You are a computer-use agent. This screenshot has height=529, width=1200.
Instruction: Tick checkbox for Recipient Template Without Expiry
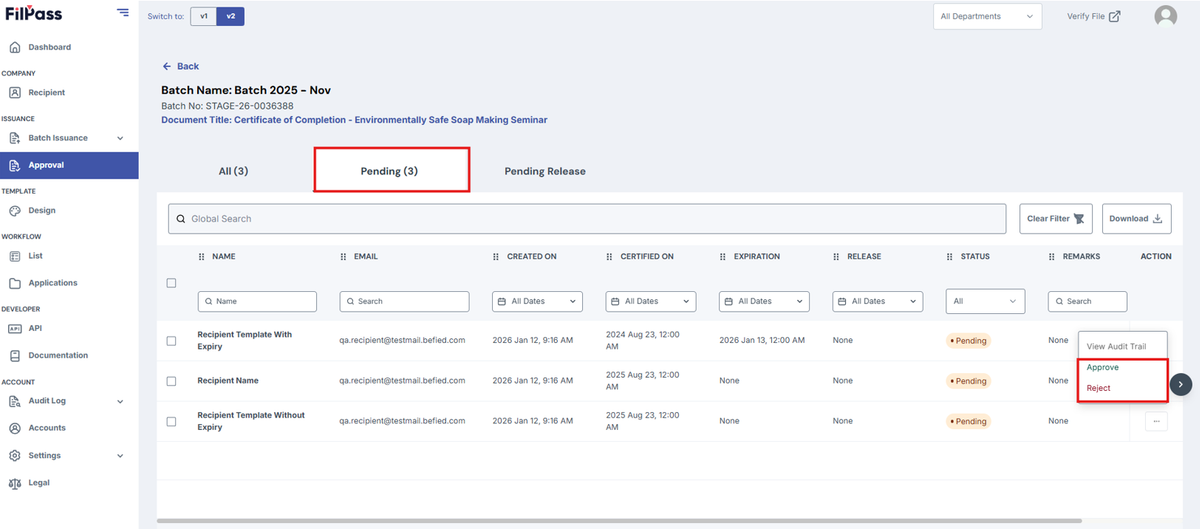pos(171,422)
